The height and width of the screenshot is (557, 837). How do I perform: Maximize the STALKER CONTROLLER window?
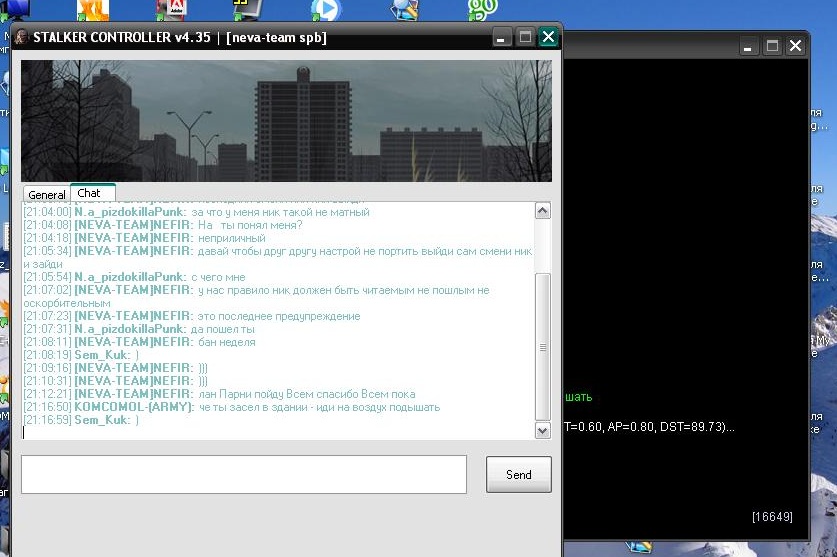pyautogui.click(x=525, y=38)
